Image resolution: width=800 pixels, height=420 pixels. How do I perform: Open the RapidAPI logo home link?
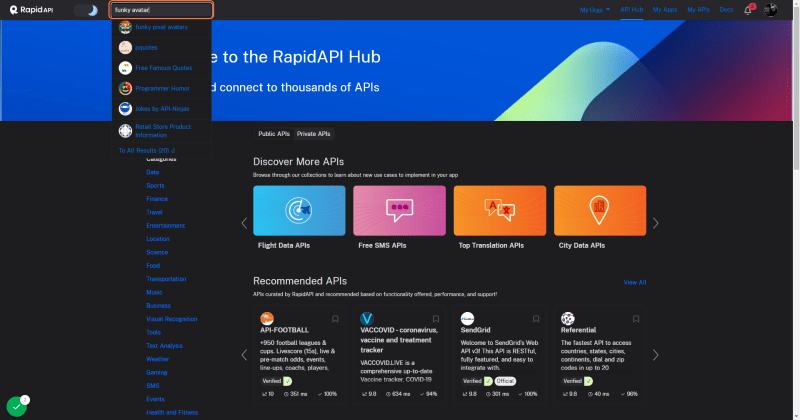[31, 10]
